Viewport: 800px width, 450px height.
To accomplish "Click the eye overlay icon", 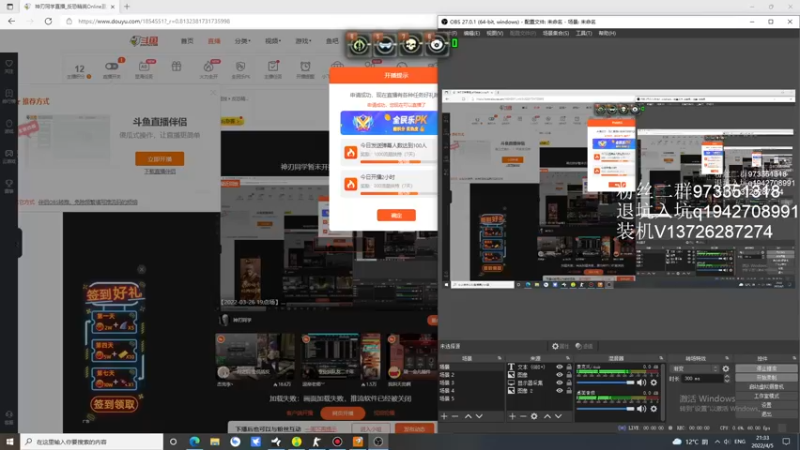I will pyautogui.click(x=436, y=45).
